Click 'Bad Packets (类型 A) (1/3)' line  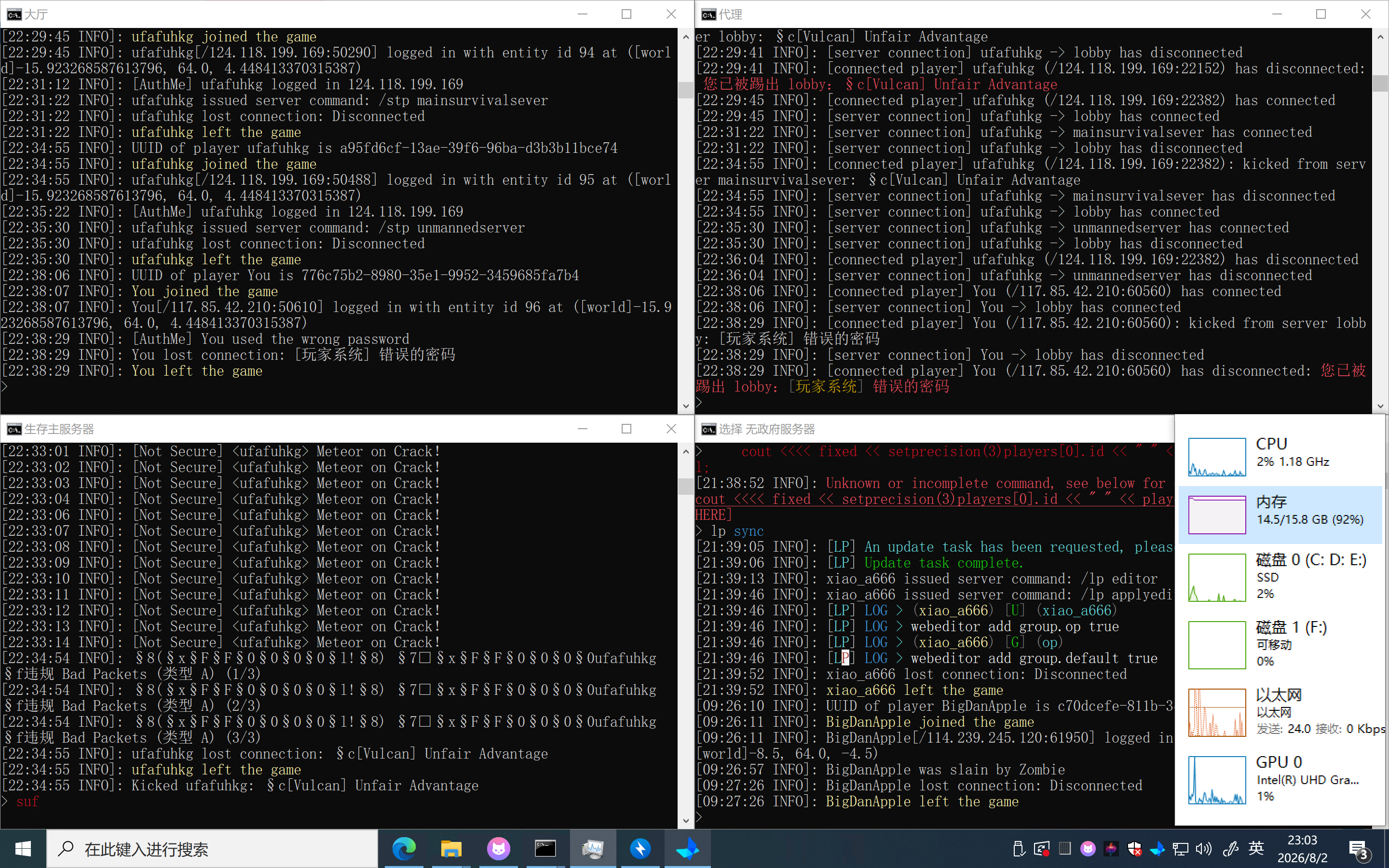coord(132,673)
